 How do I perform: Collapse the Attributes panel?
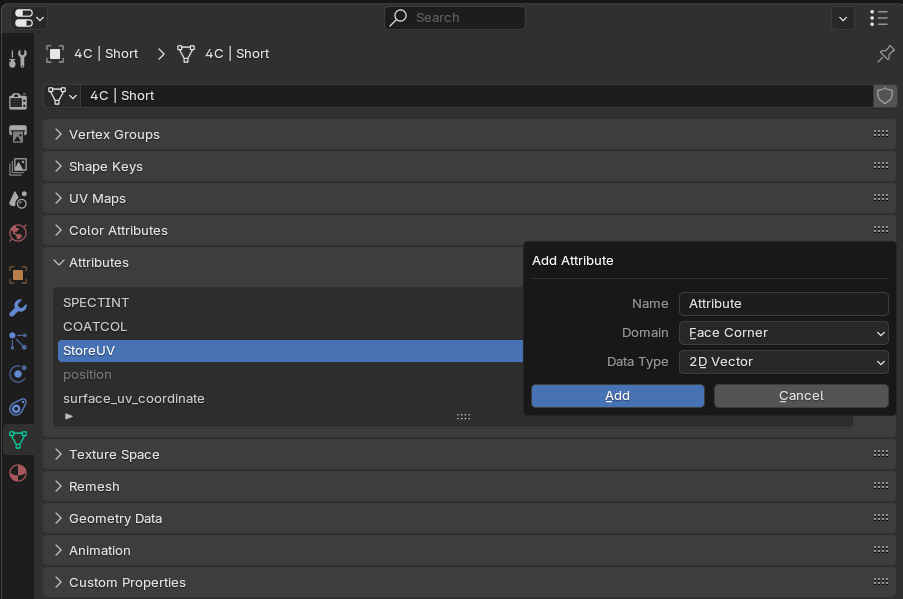coord(283,263)
